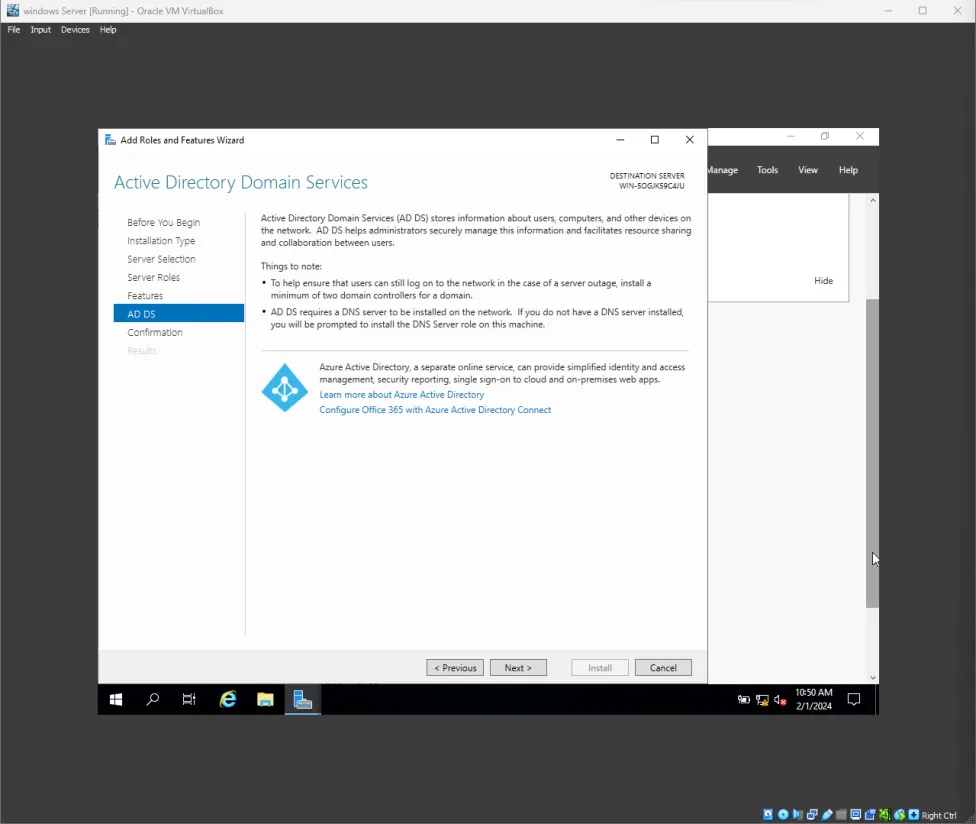This screenshot has width=976, height=824.
Task: Click VirtualBox mouse integration status icon
Action: click(899, 815)
